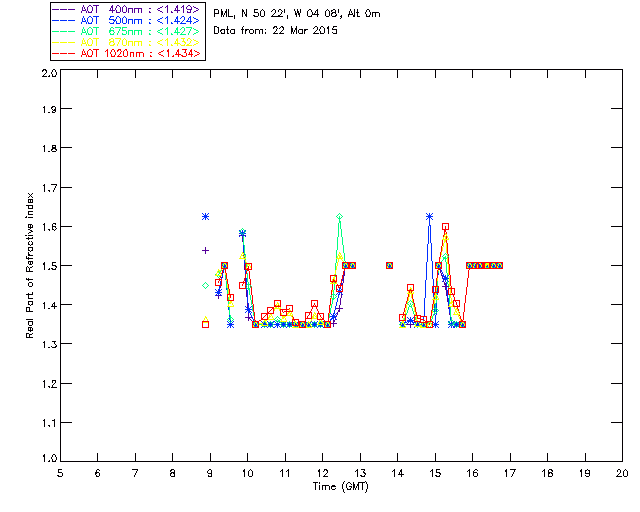Click the isolated blue asterisk point near 9 GMT
Screen dimensions: 640x512
click(x=206, y=217)
